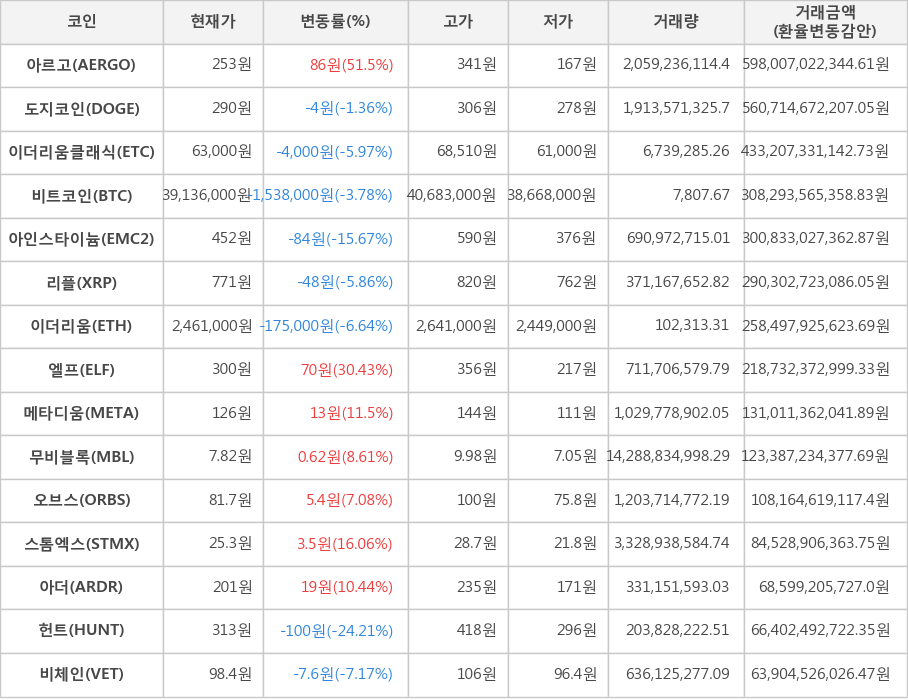Click the 거래량 column header
The width and height of the screenshot is (908, 700).
coord(676,22)
